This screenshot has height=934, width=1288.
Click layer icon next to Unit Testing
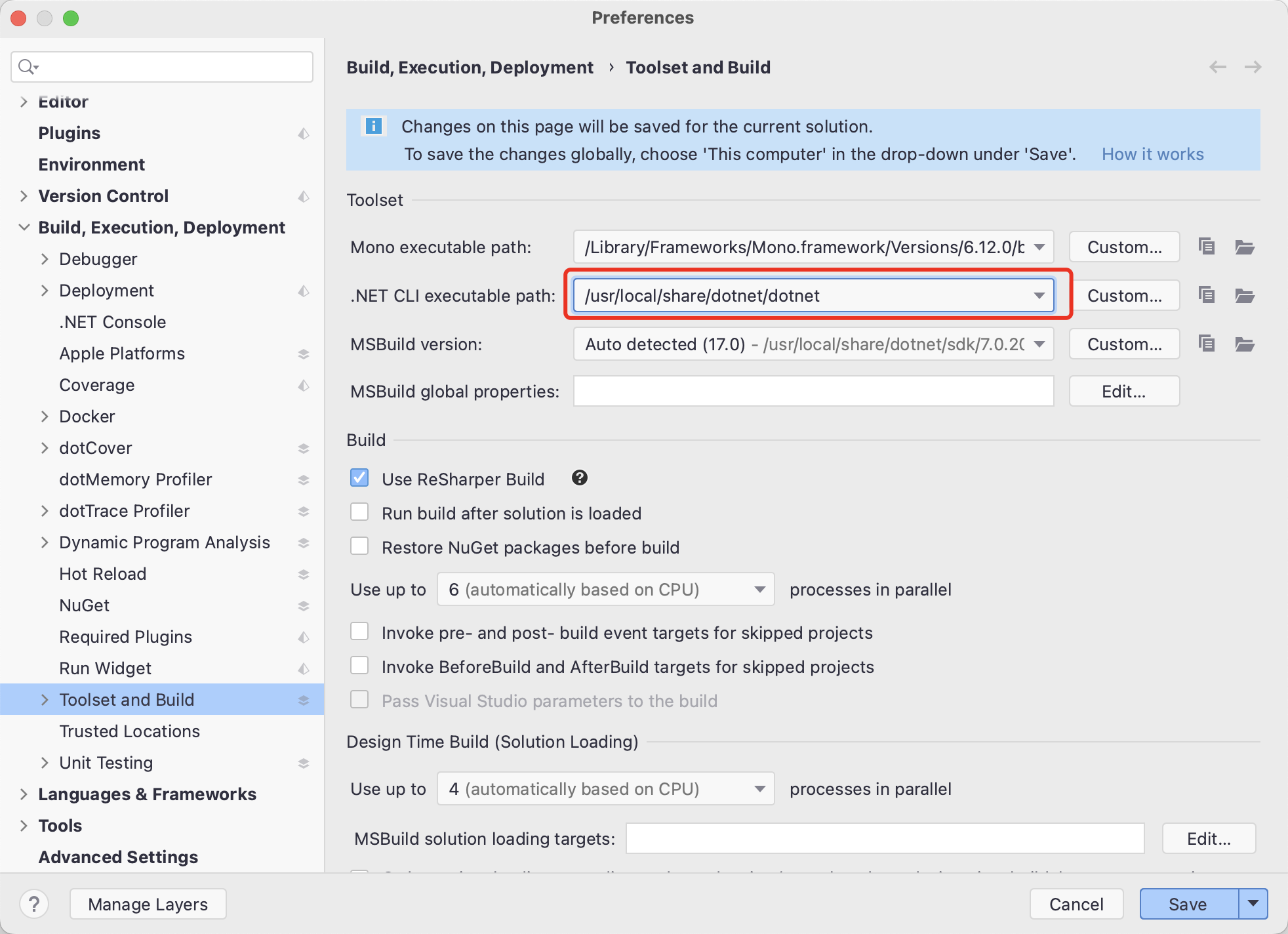pyautogui.click(x=304, y=763)
